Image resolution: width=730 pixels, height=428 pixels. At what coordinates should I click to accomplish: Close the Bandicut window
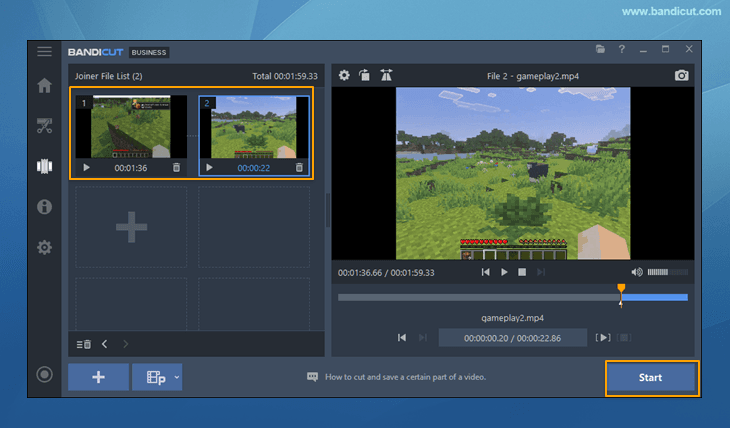pyautogui.click(x=689, y=49)
